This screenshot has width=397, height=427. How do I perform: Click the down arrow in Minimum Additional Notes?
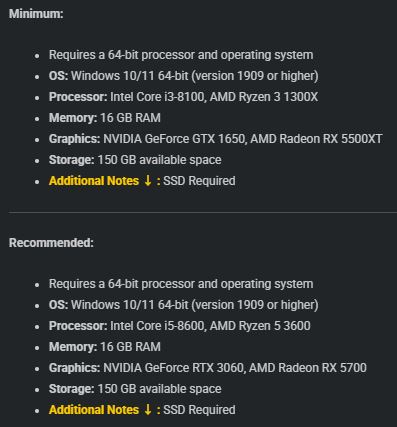[x=148, y=181]
